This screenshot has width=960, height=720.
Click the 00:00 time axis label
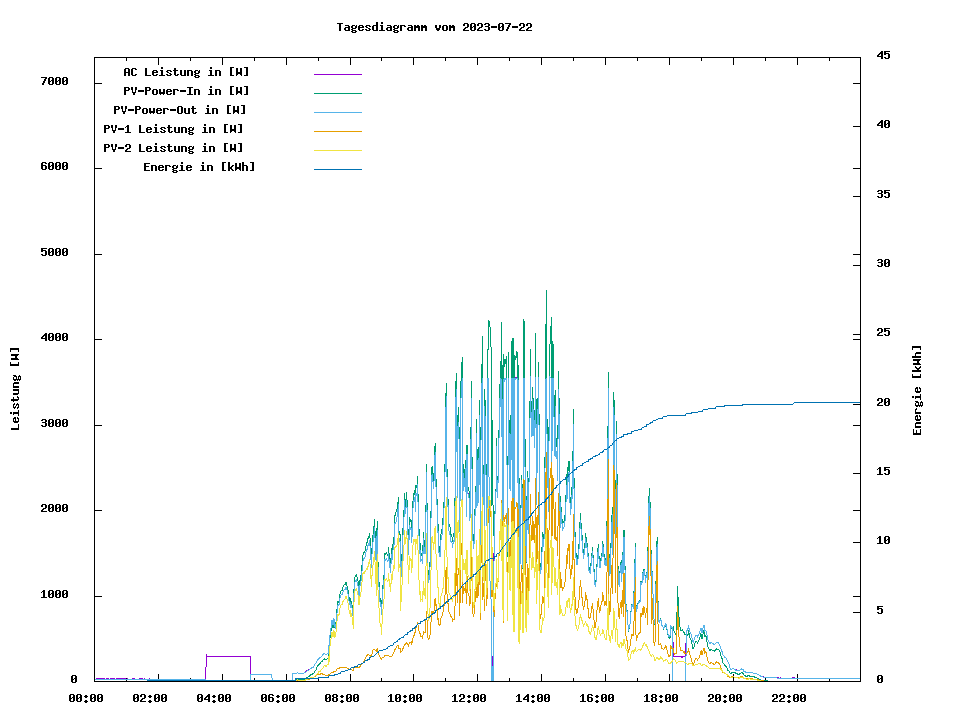tap(86, 698)
